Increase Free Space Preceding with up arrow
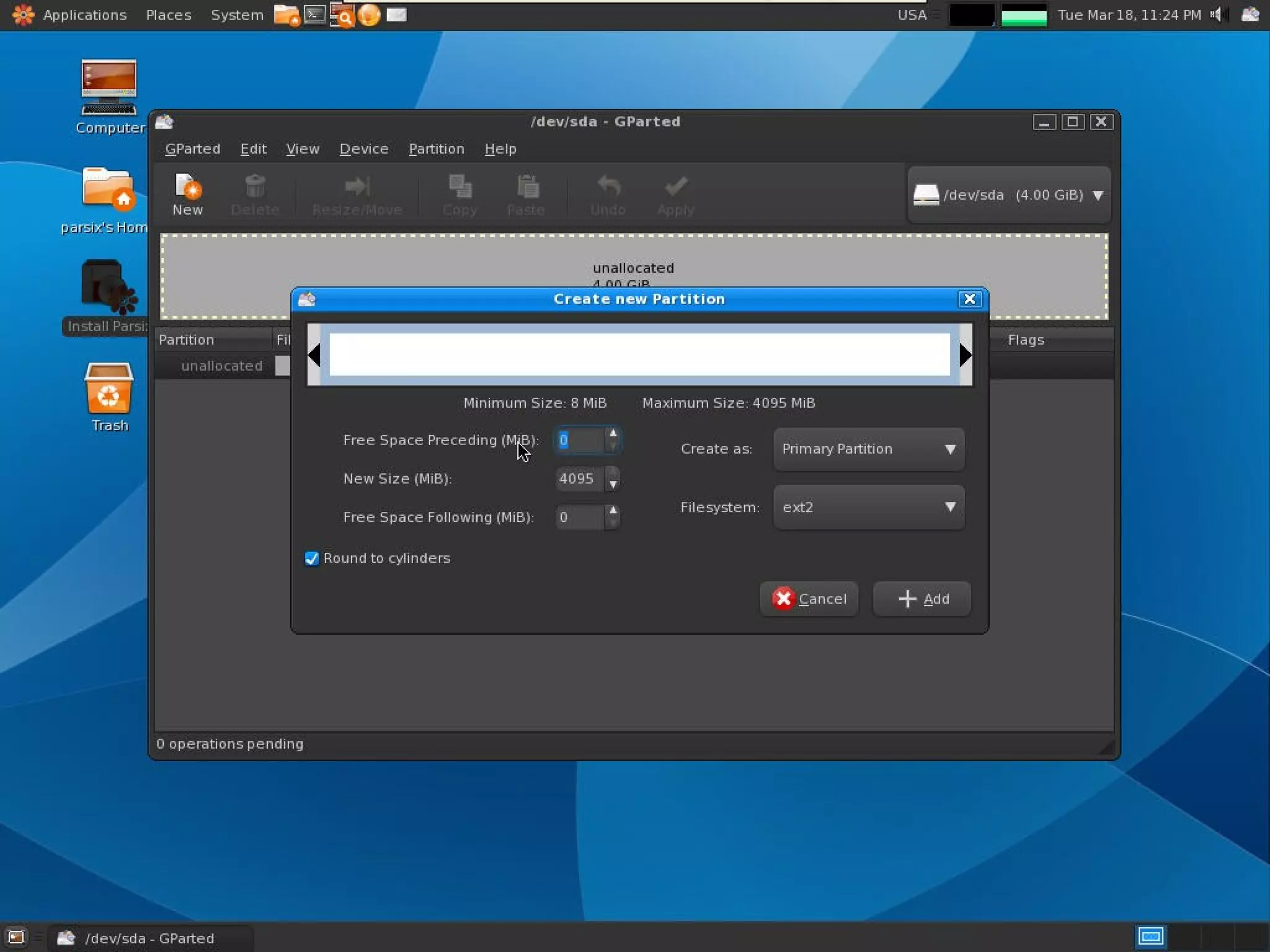Image resolution: width=1270 pixels, height=952 pixels. pyautogui.click(x=613, y=433)
